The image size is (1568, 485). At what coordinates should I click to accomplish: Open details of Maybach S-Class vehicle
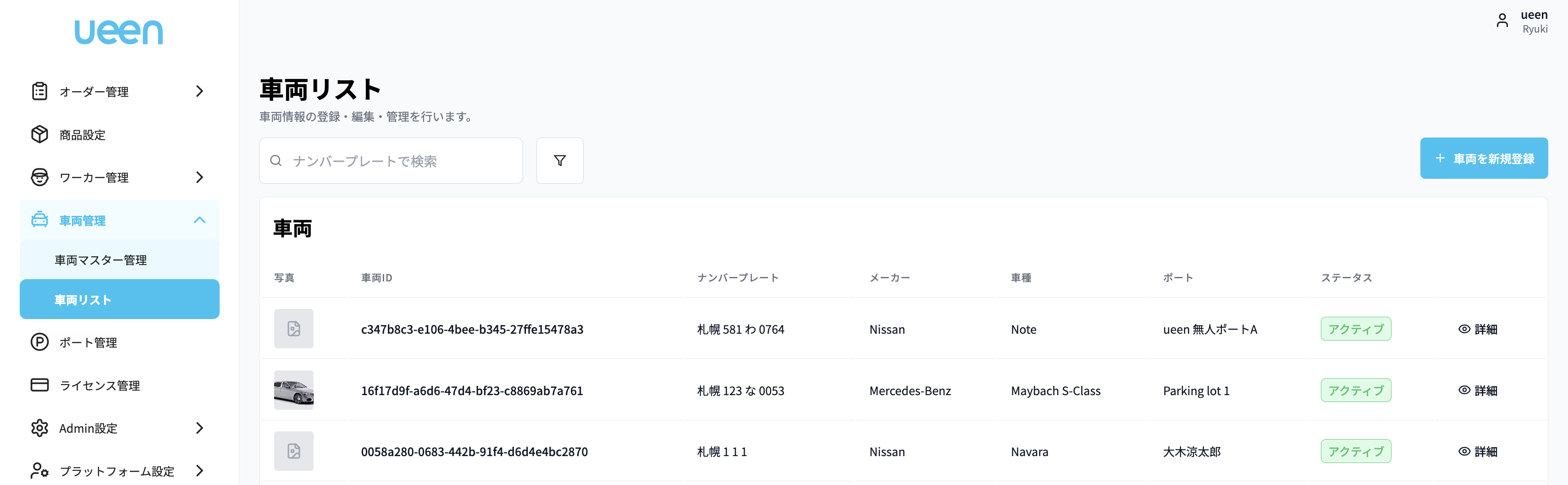click(x=1477, y=391)
